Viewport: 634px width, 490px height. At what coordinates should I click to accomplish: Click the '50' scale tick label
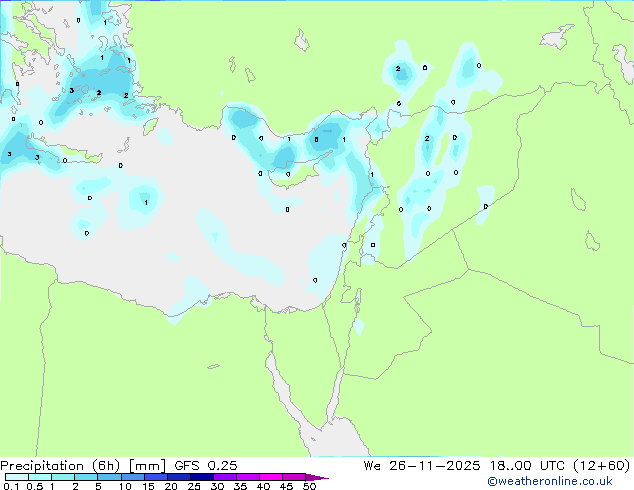pos(309,486)
